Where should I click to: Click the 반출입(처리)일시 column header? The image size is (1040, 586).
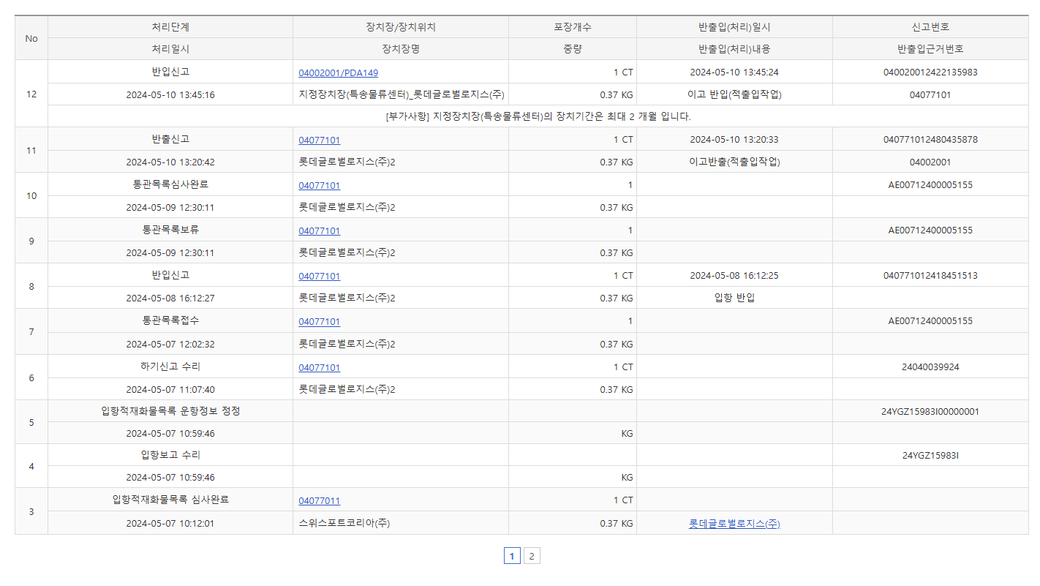[734, 27]
